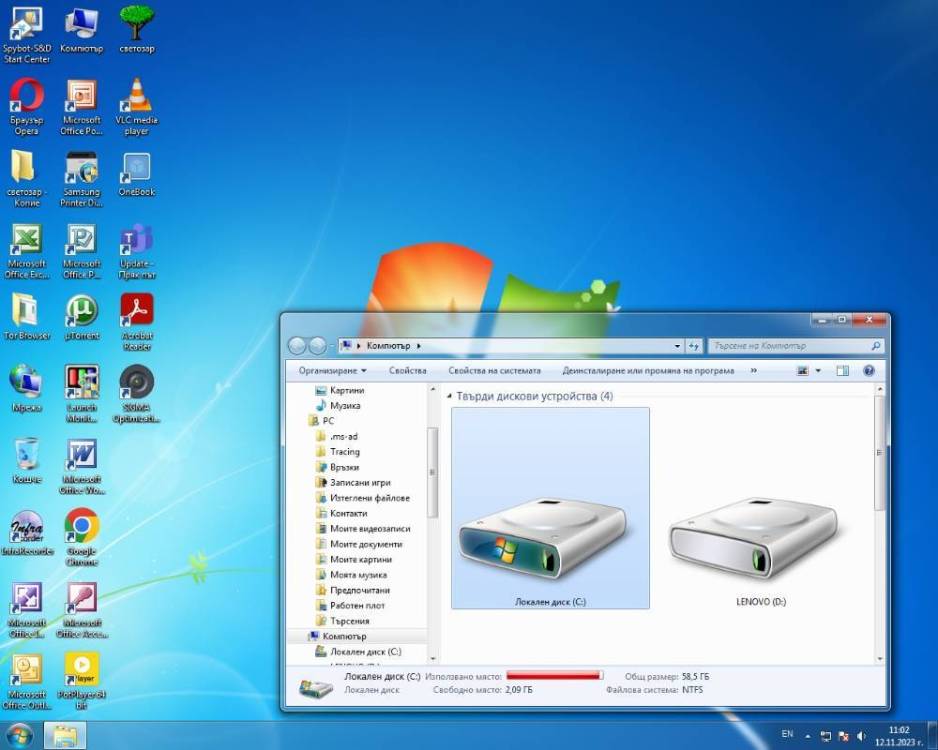
Task: Click Деинсталиране или промяна на програма
Action: 648,371
